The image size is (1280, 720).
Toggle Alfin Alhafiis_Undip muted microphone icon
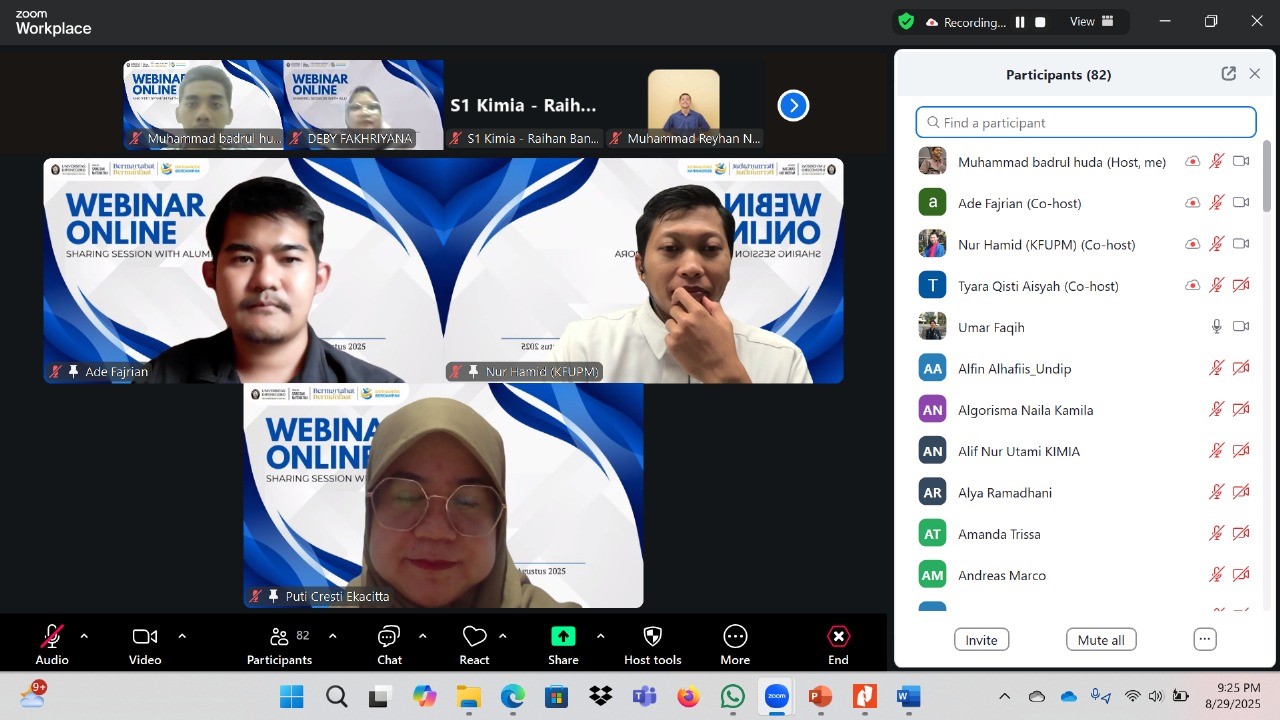pos(1217,368)
